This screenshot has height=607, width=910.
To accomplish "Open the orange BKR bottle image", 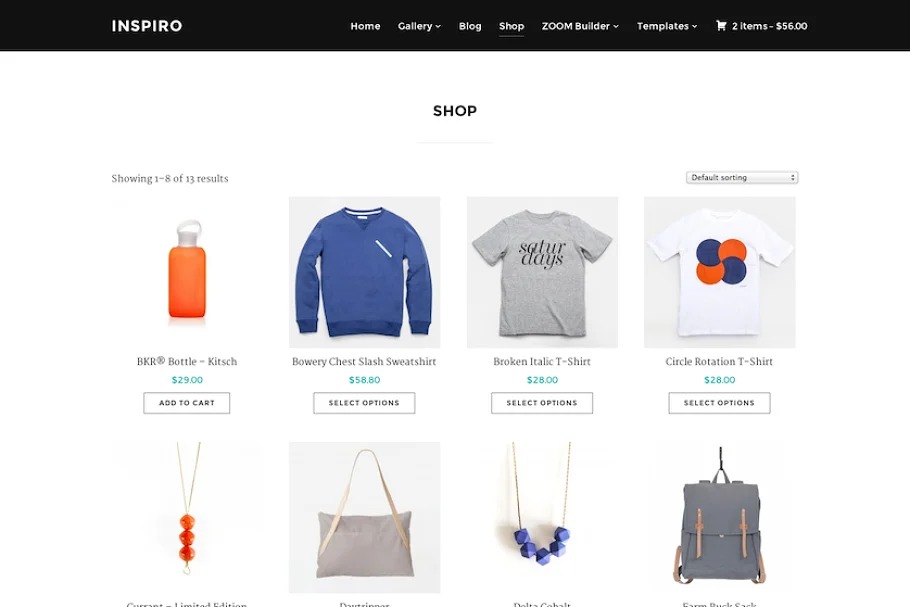I will [x=187, y=272].
